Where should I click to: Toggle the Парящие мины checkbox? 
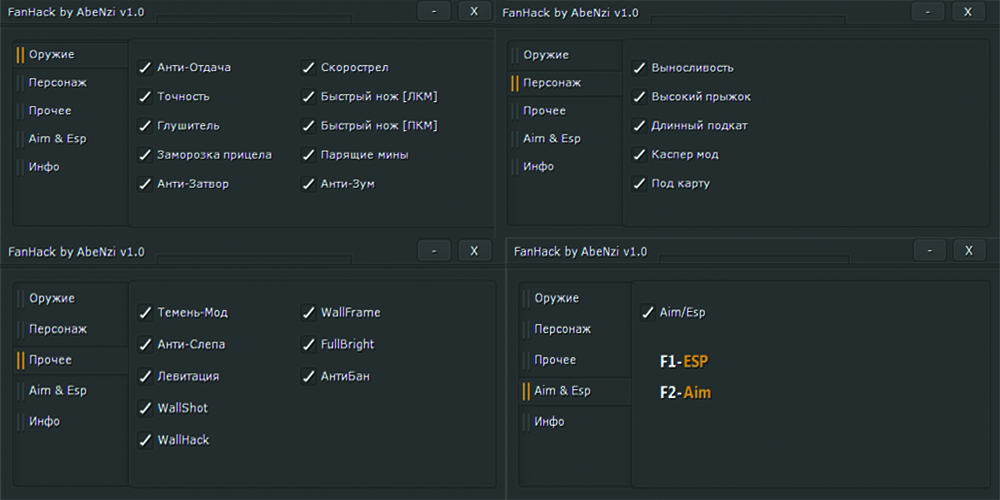coord(309,155)
